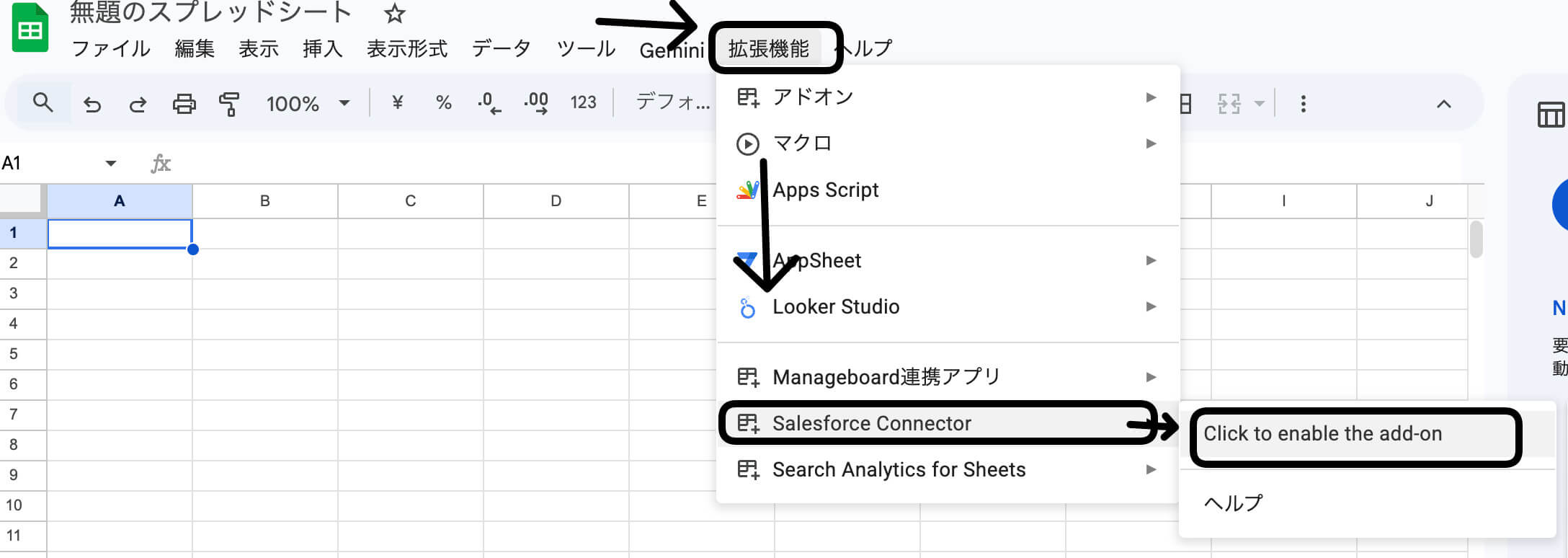The height and width of the screenshot is (558, 1568).
Task: Increase decimal places
Action: point(536,103)
